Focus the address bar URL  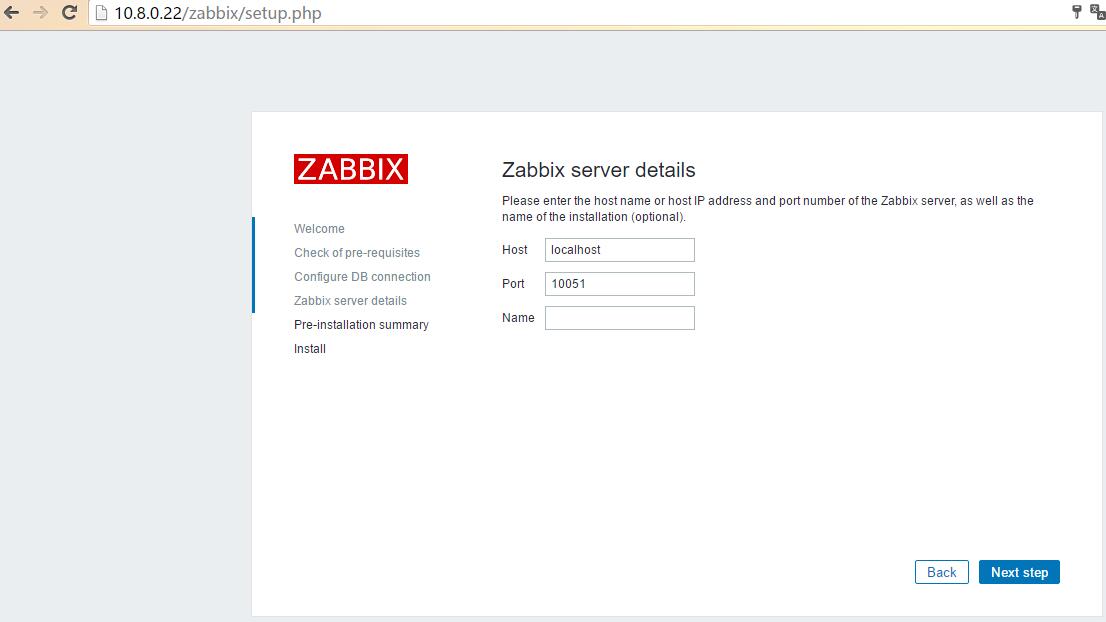pyautogui.click(x=218, y=13)
